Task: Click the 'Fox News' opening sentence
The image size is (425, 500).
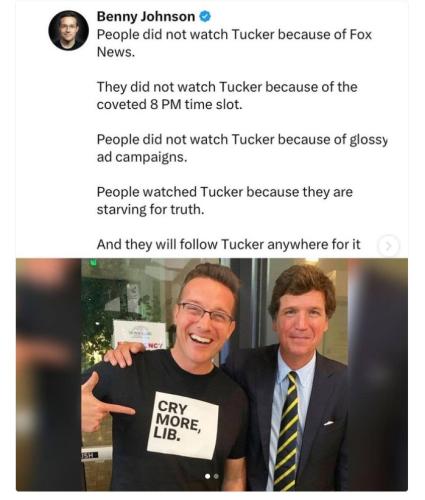Action: tap(234, 43)
